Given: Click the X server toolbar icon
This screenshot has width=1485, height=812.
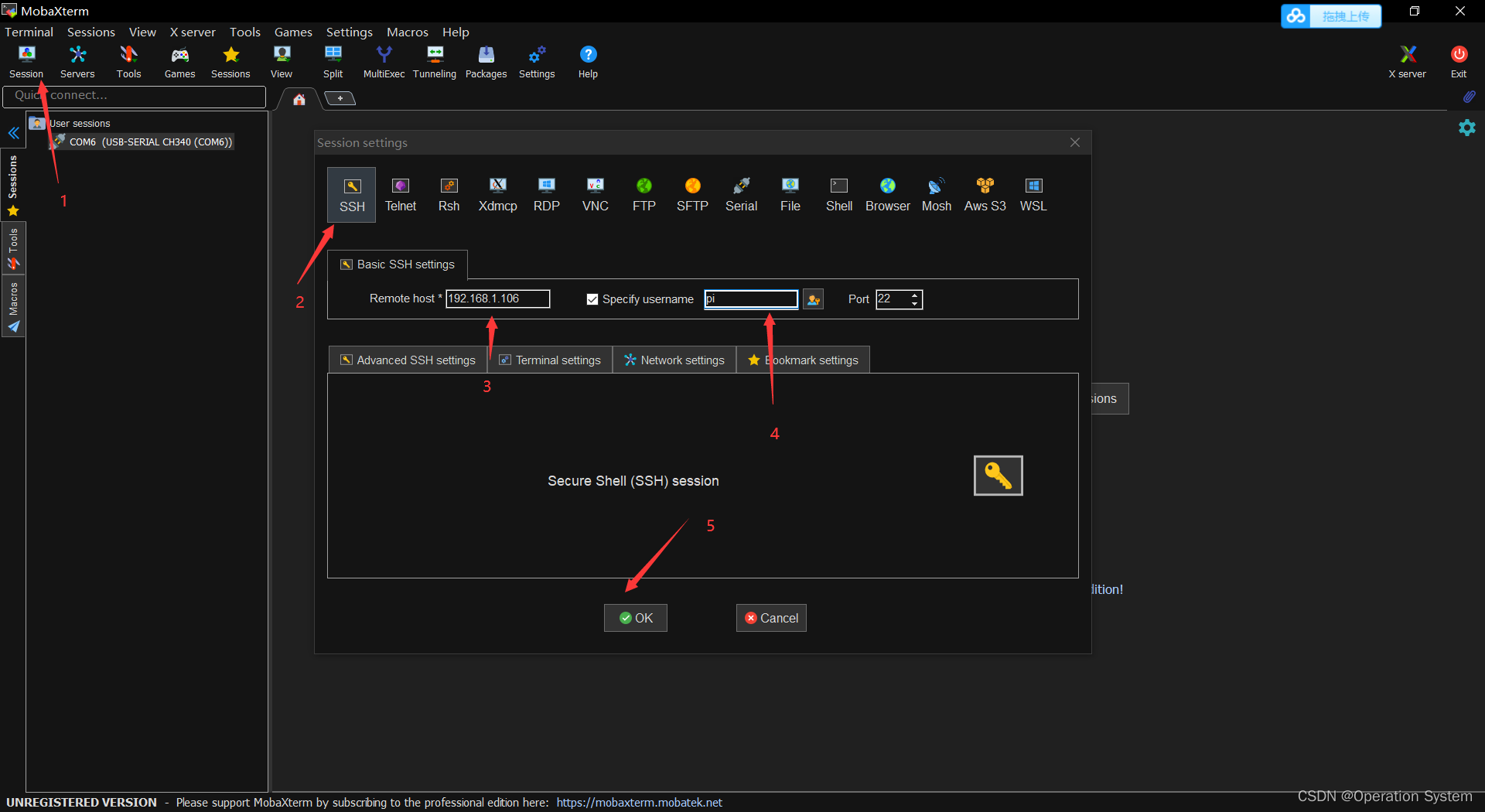Looking at the screenshot, I should pos(1407,62).
